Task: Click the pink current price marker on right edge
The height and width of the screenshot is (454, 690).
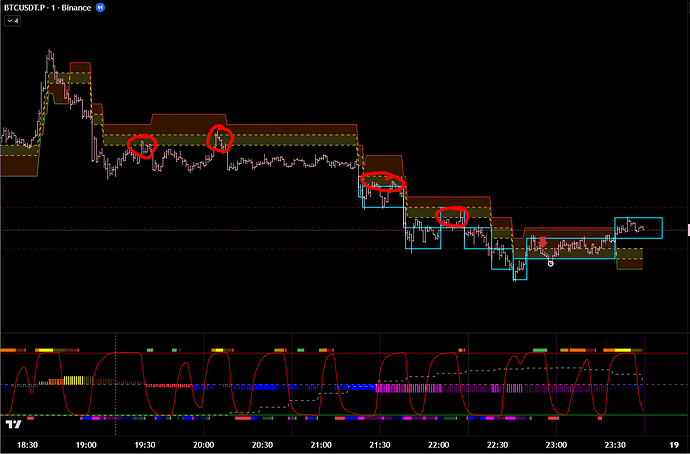Action: tap(686, 231)
